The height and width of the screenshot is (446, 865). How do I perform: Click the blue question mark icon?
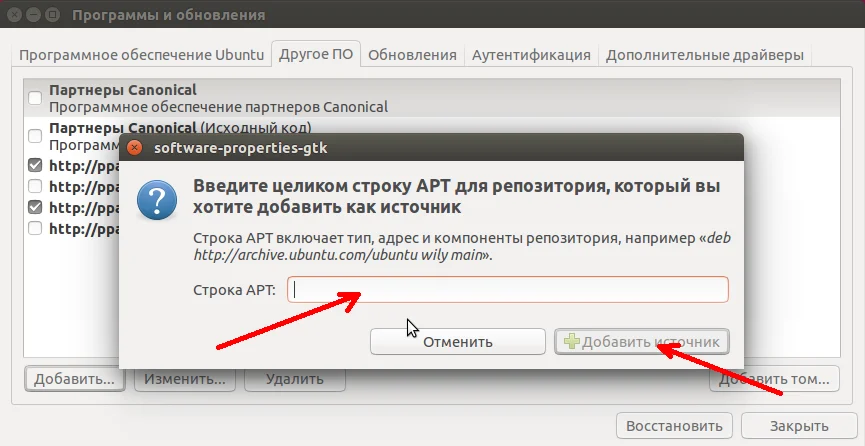point(157,201)
